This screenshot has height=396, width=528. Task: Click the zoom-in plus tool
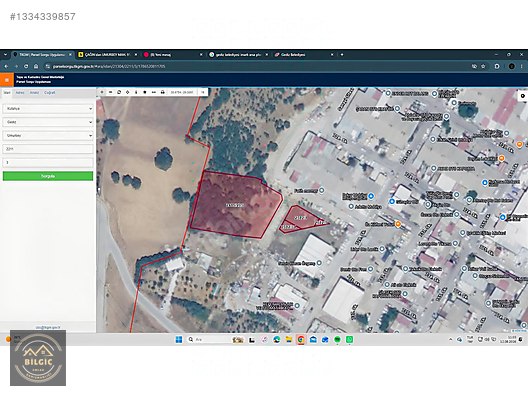point(102,92)
